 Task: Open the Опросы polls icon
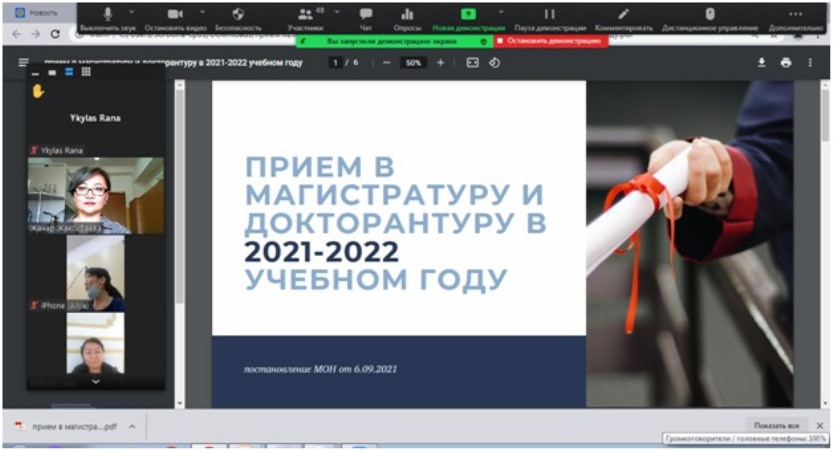[x=407, y=14]
